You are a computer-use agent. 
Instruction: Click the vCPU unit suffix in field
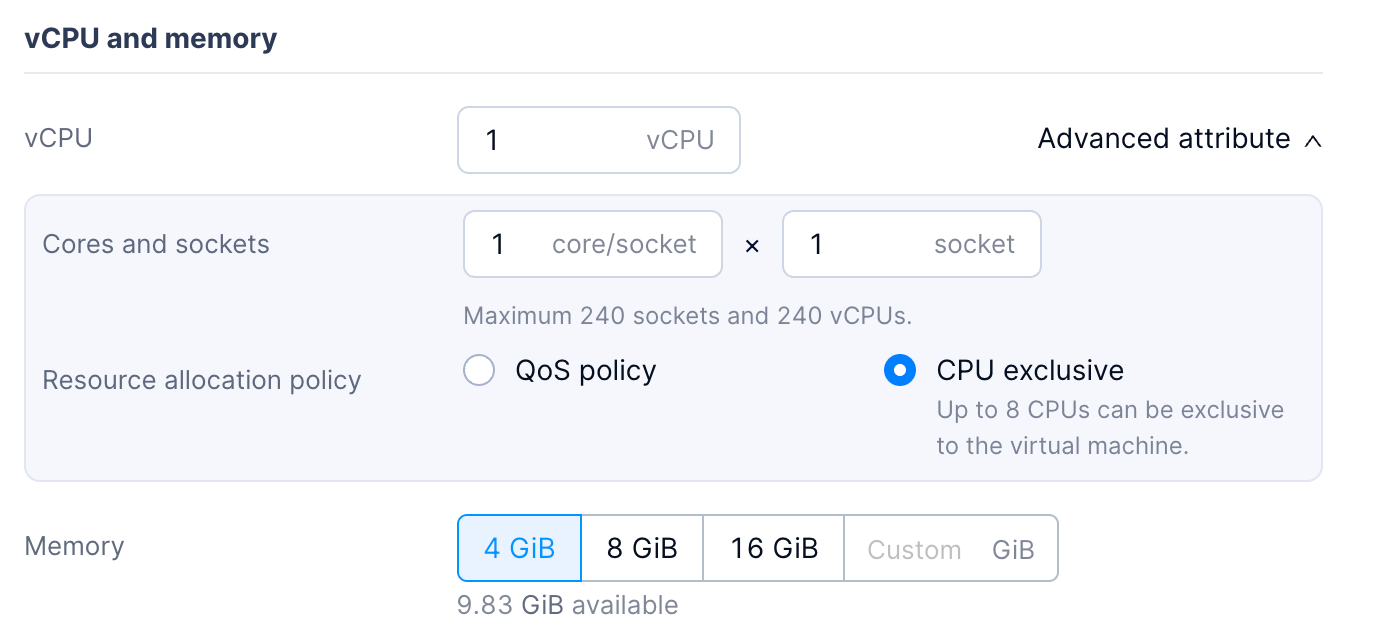click(x=680, y=140)
